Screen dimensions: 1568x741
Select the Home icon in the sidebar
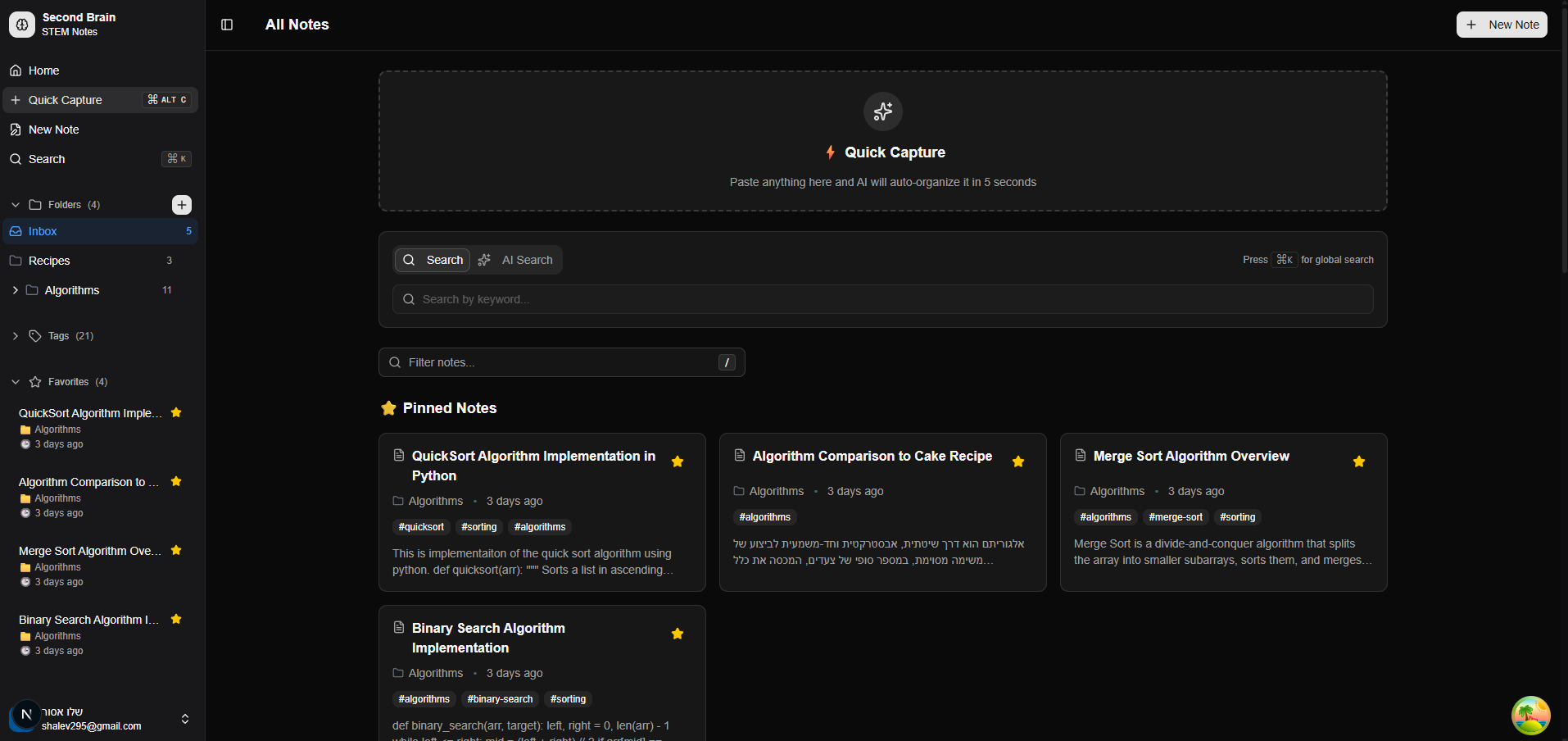[16, 70]
